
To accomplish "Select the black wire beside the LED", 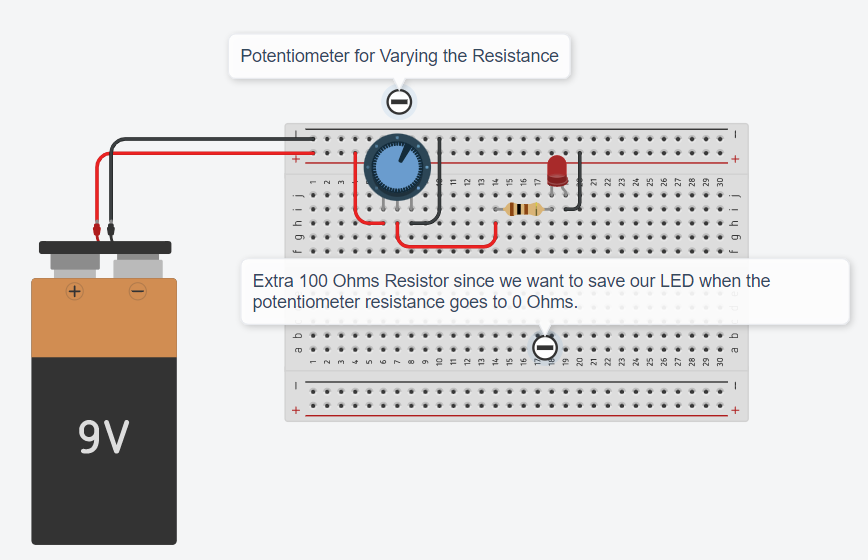I will coord(579,183).
